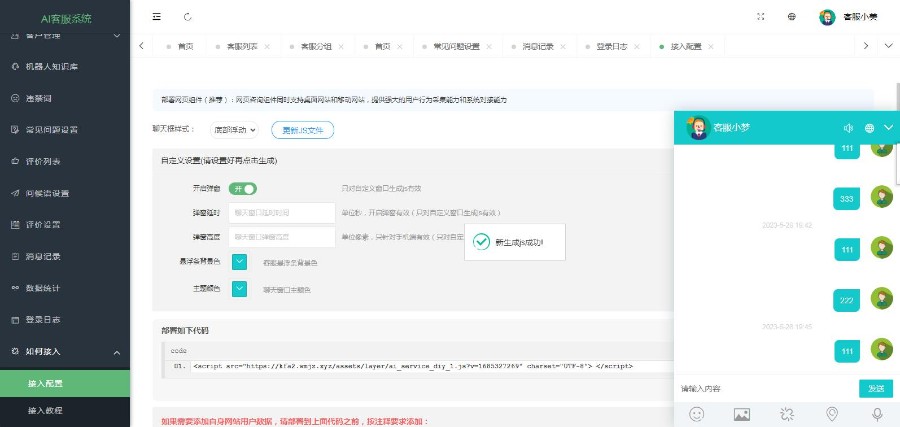Screen dimensions: 900x427
Task: Open 数据统计 in the sidebar
Action: point(65,288)
